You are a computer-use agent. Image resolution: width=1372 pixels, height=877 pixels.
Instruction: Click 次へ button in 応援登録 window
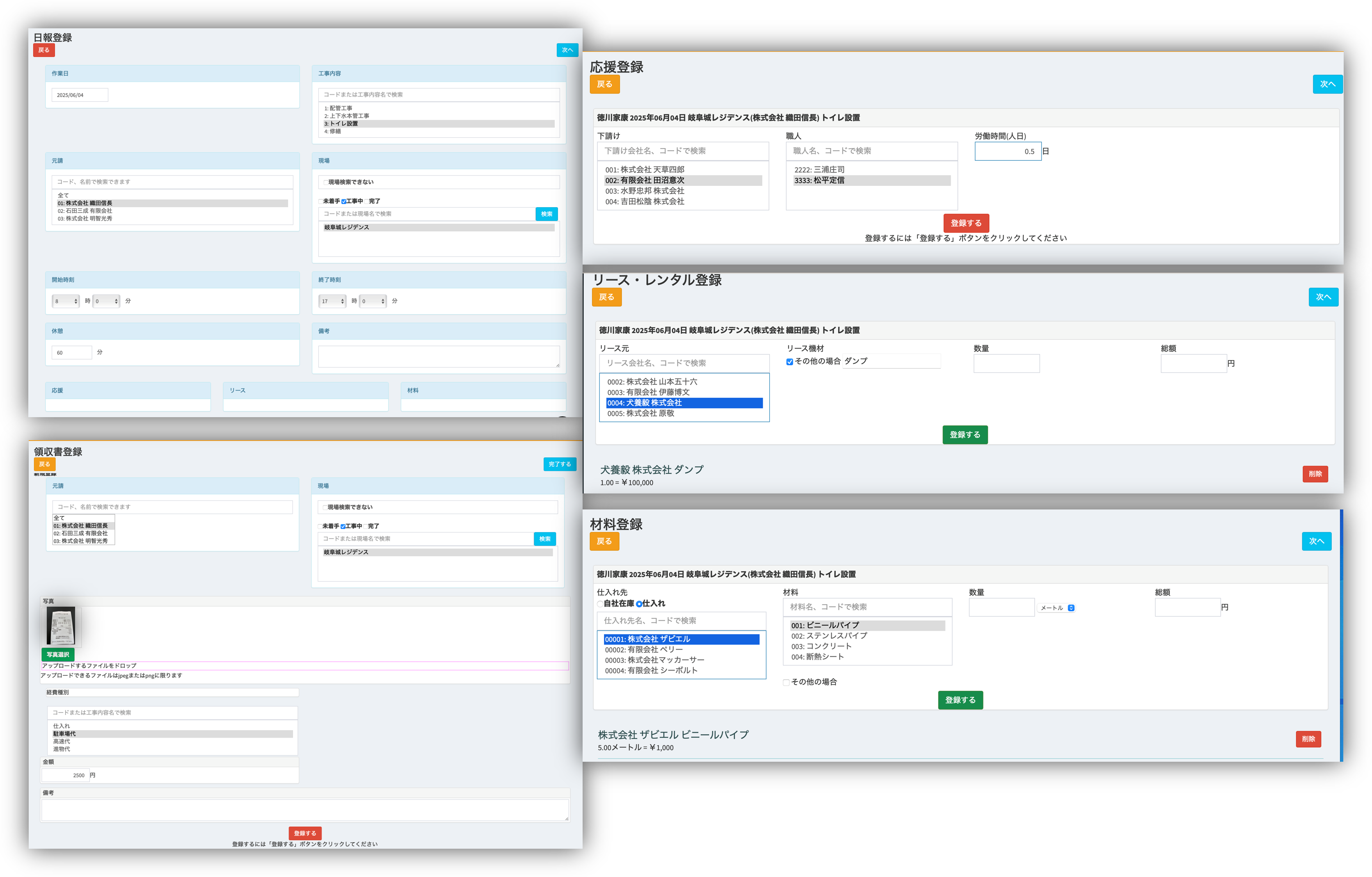1328,84
